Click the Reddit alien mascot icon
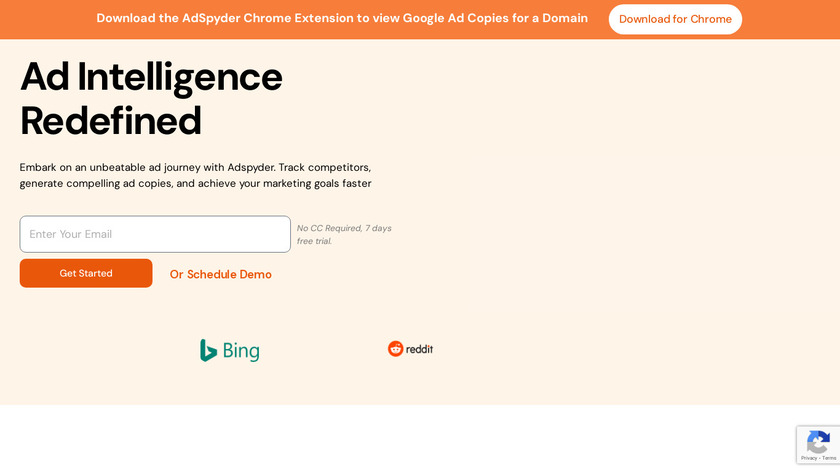 tap(395, 349)
